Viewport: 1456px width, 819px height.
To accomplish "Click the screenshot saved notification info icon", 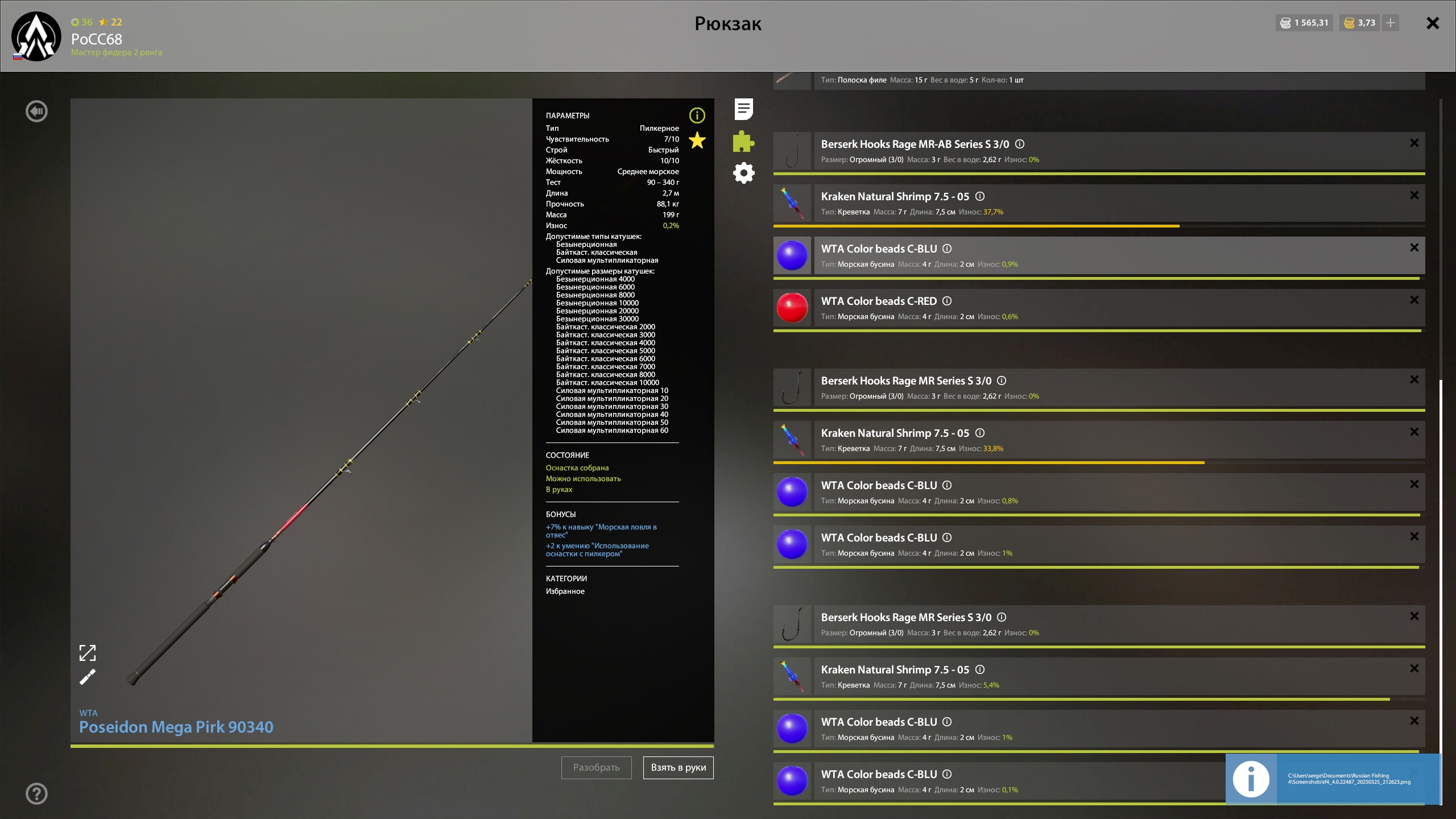I will 1251,779.
